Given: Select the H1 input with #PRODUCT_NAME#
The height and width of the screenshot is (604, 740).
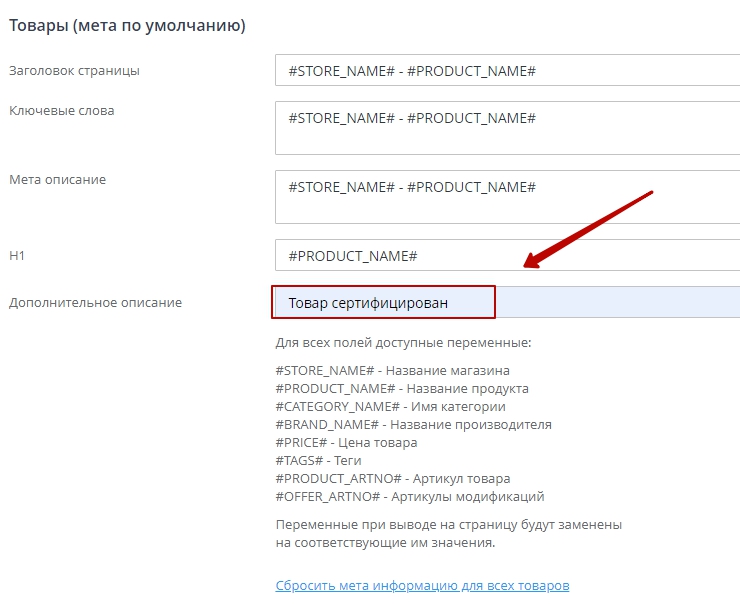Looking at the screenshot, I should click(x=506, y=256).
